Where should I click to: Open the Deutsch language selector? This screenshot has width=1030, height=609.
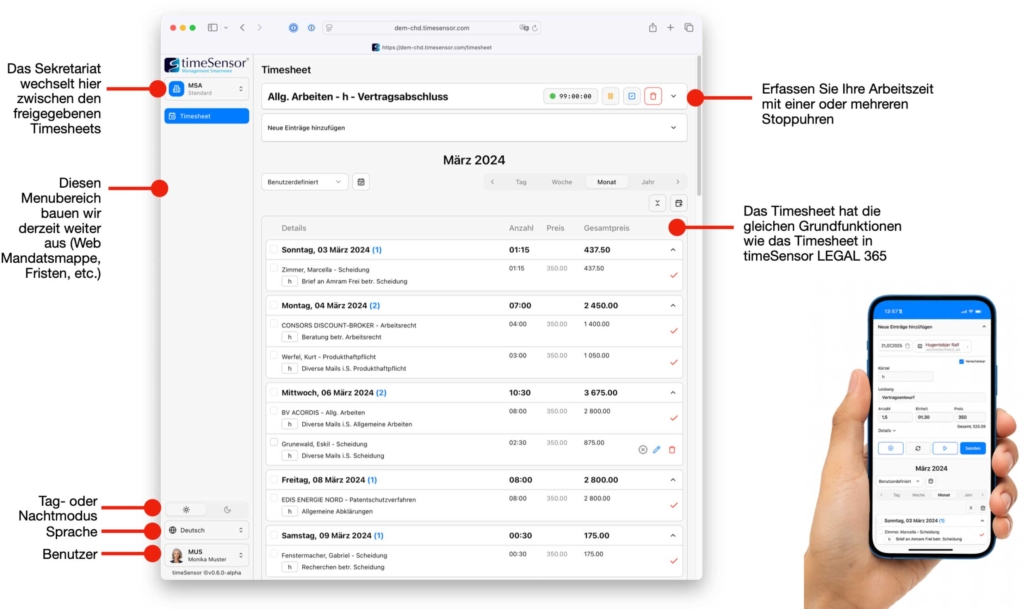point(207,531)
